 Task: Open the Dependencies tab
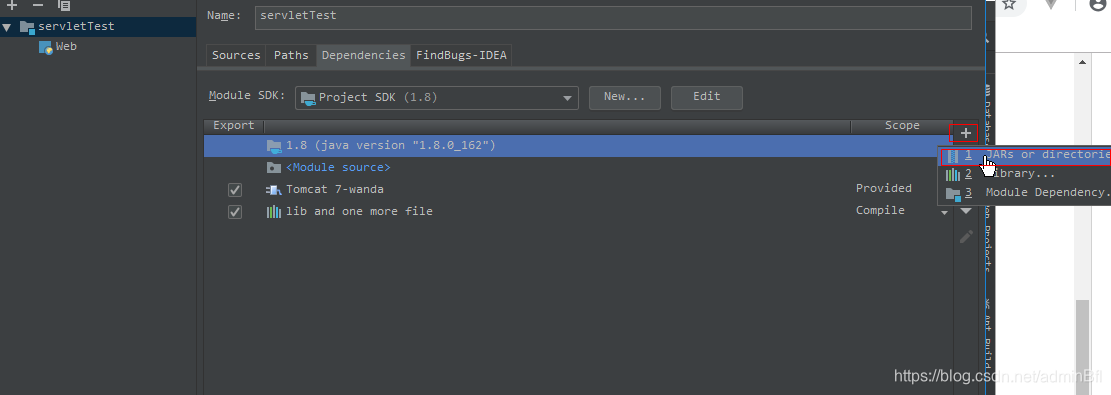363,55
